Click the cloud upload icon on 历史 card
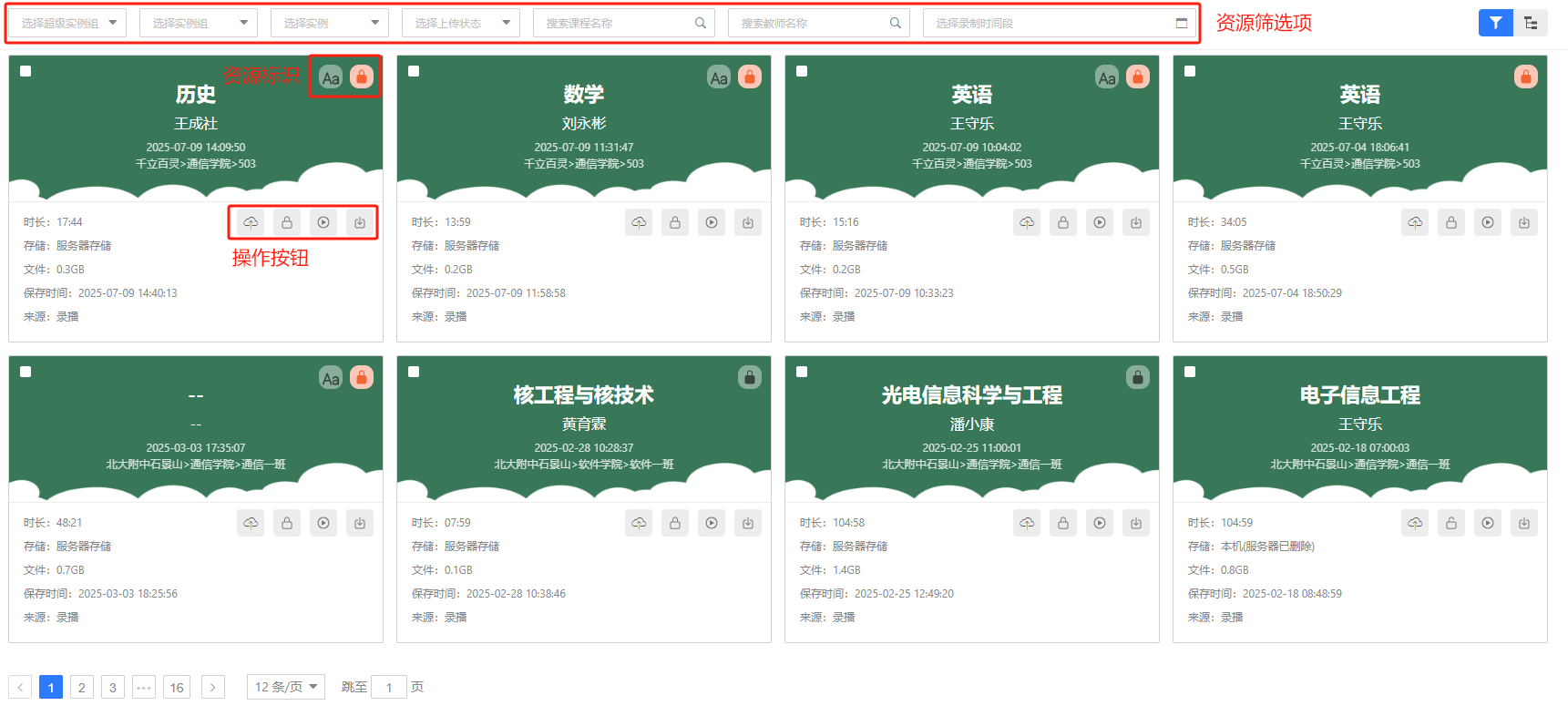This screenshot has height=716, width=1568. tap(251, 222)
